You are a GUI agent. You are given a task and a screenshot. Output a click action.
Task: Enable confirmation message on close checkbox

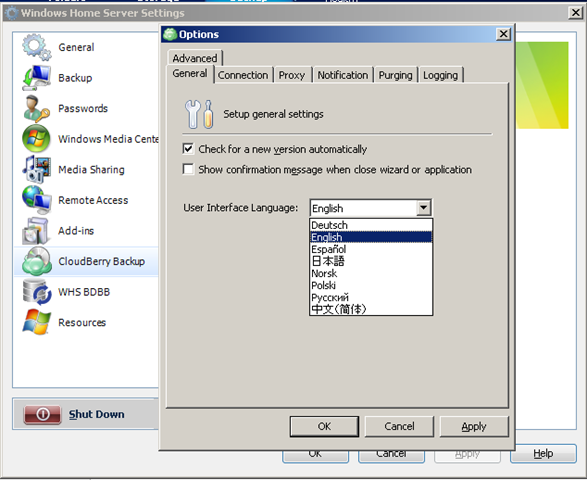tap(188, 169)
